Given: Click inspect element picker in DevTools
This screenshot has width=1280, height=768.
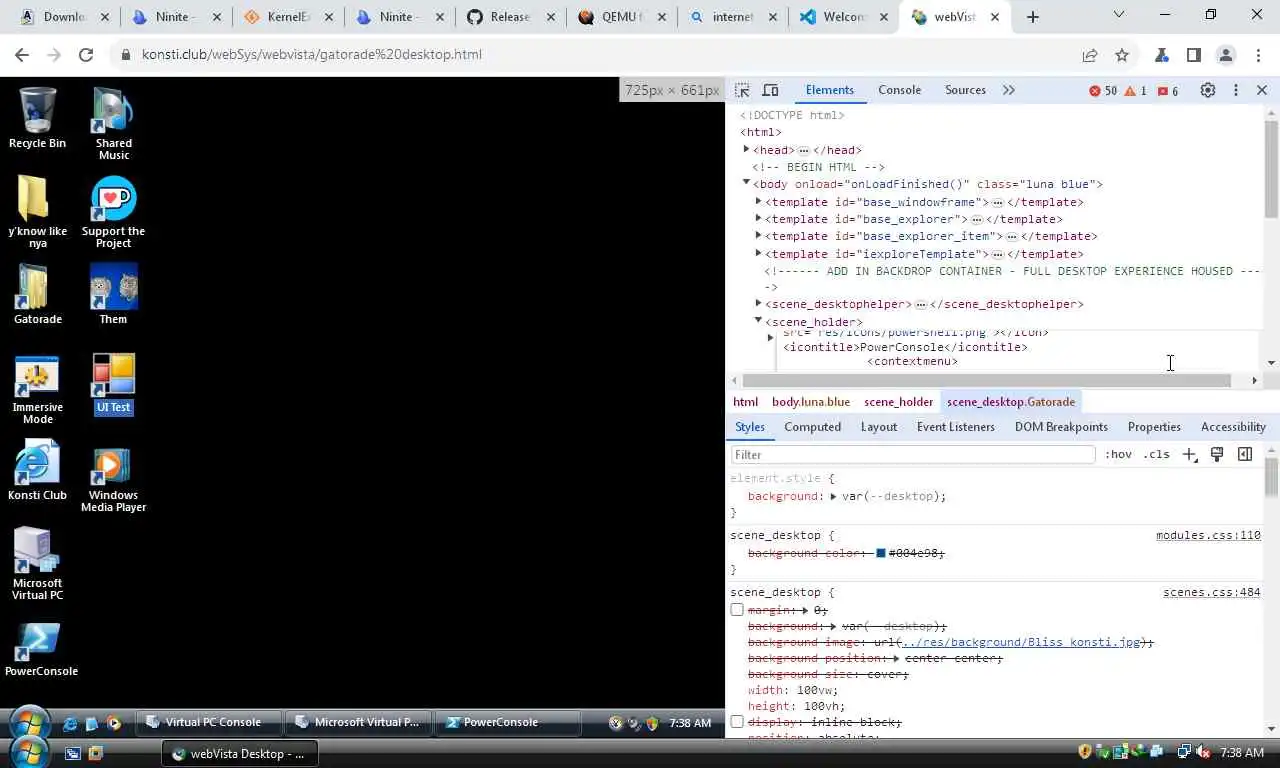Looking at the screenshot, I should click(x=742, y=90).
